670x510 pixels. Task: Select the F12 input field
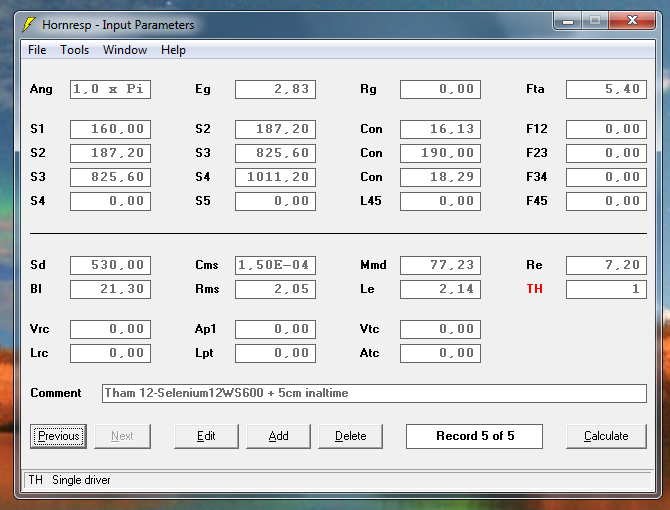tap(606, 129)
